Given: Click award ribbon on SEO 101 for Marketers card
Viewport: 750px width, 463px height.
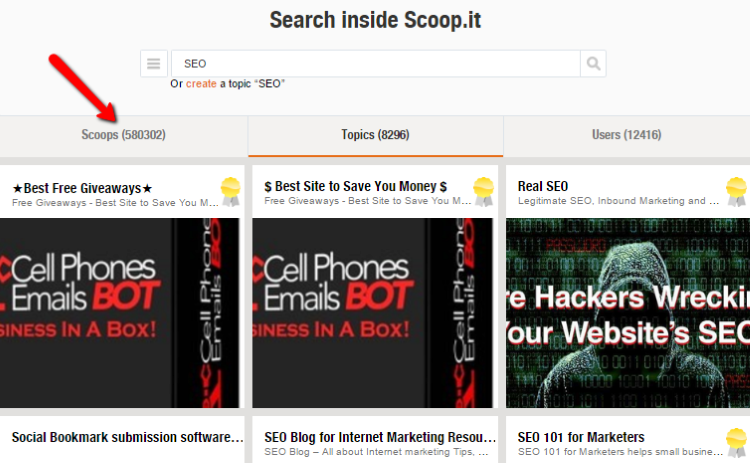Looking at the screenshot, I should [x=736, y=442].
